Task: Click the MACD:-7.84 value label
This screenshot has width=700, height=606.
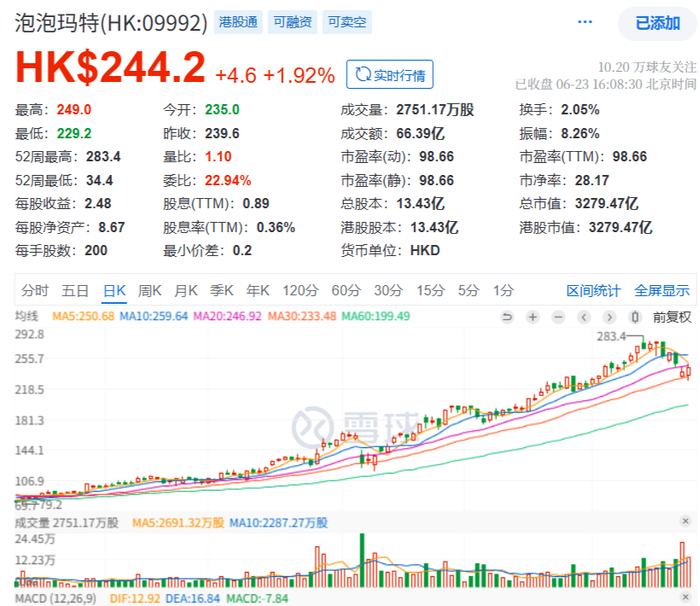Action: 257,598
